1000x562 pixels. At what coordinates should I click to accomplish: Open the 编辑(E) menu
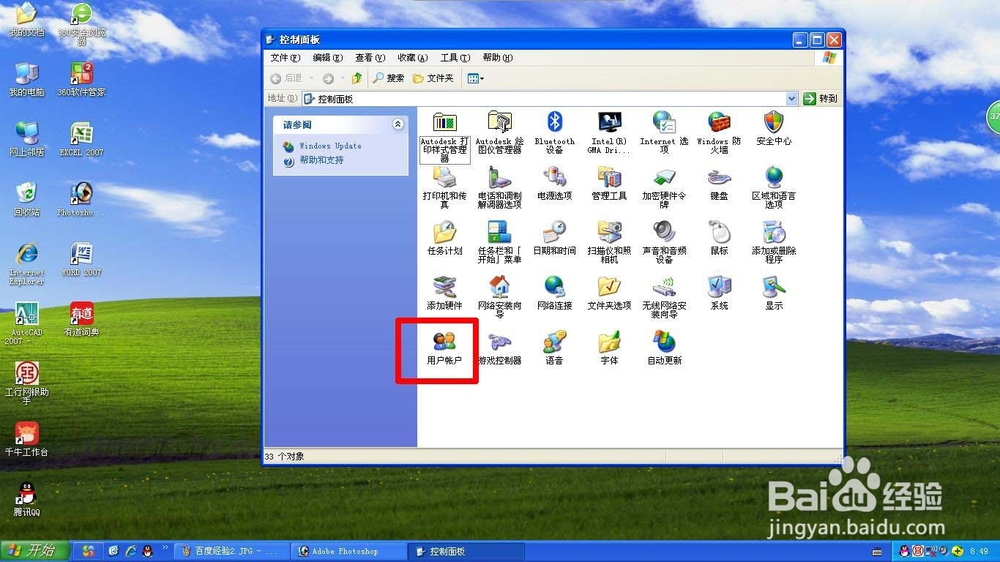327,57
